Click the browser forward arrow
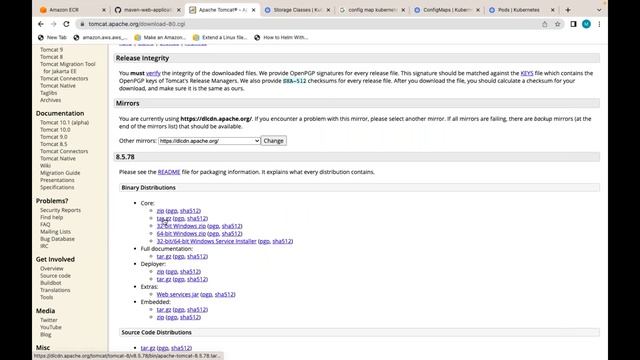This screenshot has width=640, height=360. coord(53,24)
